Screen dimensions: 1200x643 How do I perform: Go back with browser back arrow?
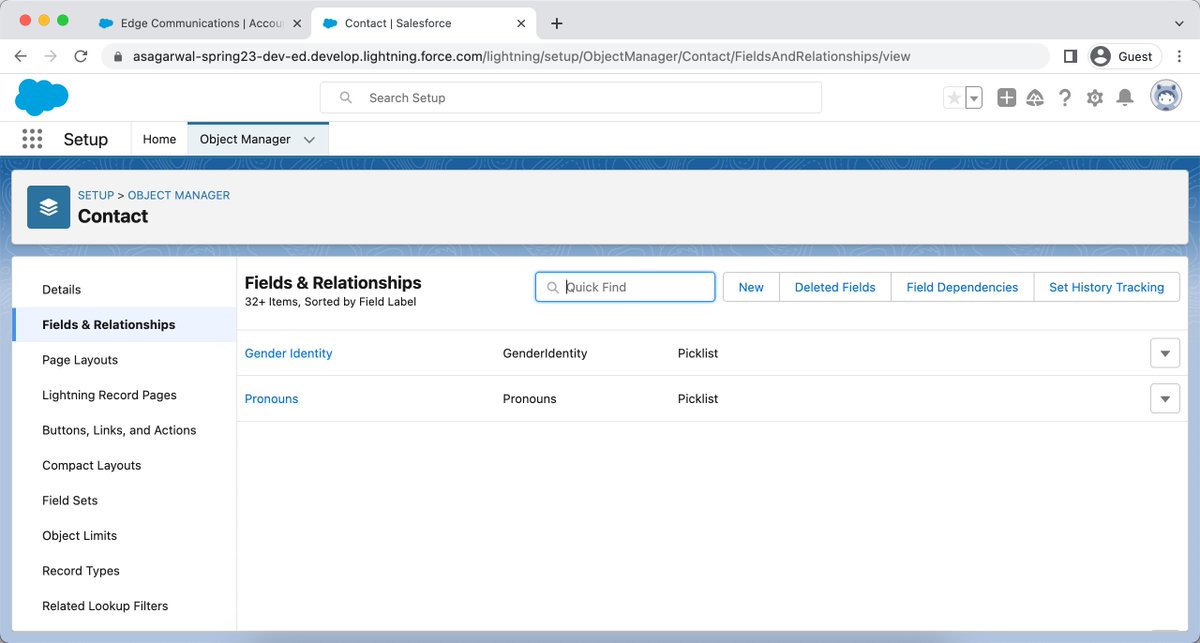22,56
